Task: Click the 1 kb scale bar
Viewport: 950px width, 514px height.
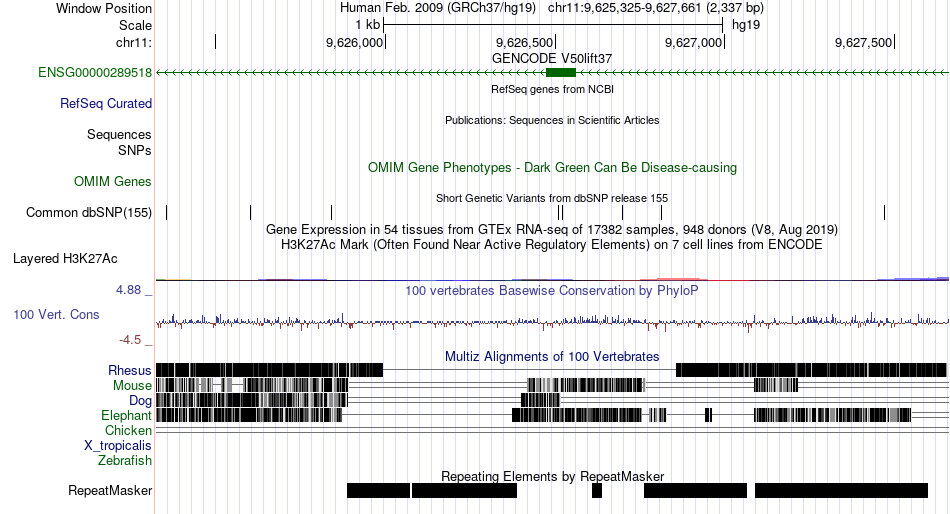Action: [553, 25]
